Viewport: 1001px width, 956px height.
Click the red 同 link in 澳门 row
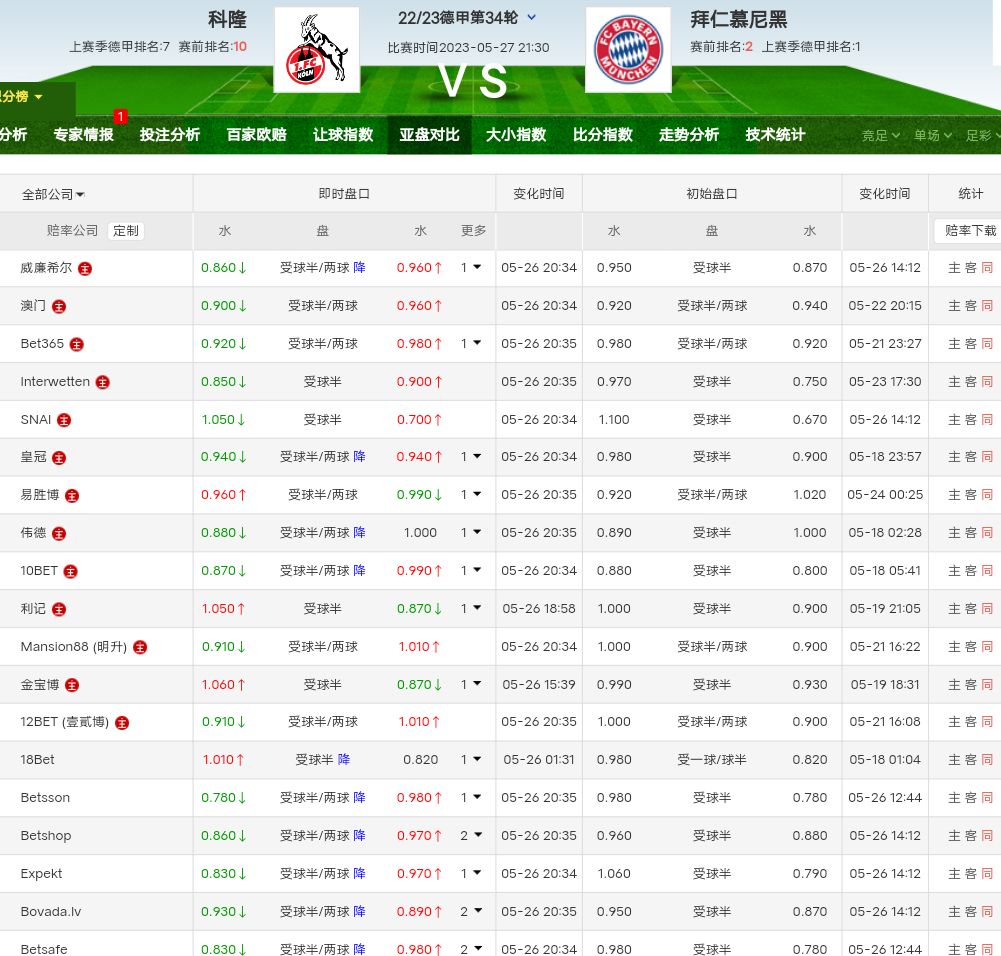pos(987,306)
